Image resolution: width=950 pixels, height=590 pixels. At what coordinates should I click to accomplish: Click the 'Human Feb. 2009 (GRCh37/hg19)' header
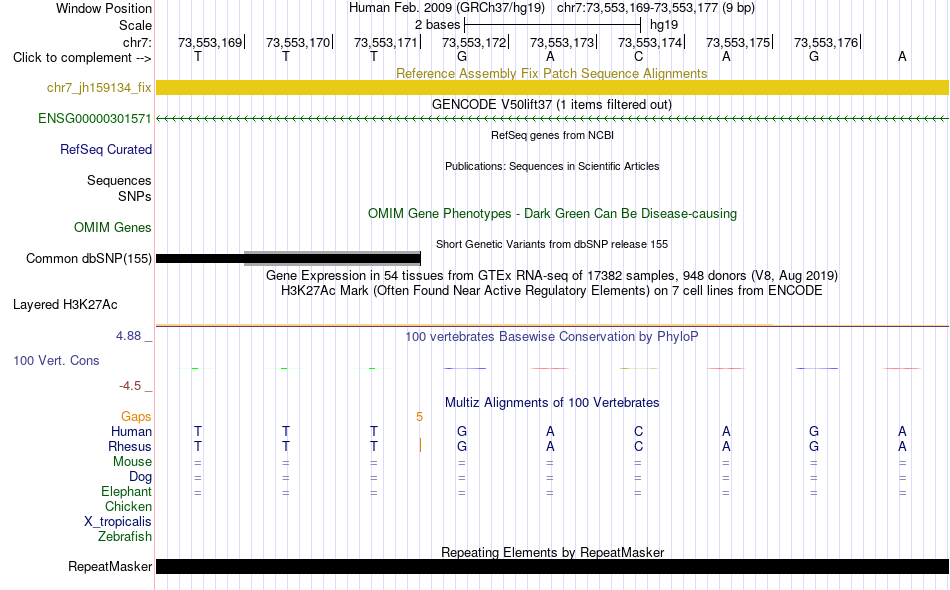(x=447, y=8)
